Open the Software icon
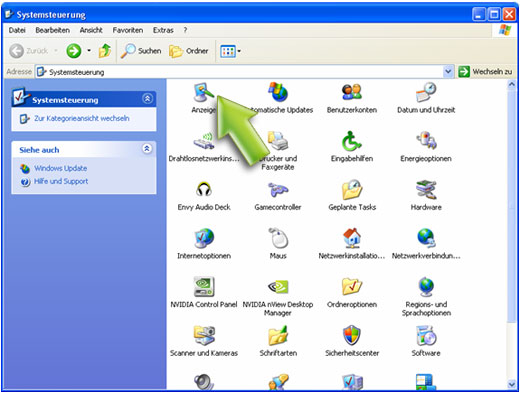This screenshot has width=520, height=393. (x=426, y=336)
